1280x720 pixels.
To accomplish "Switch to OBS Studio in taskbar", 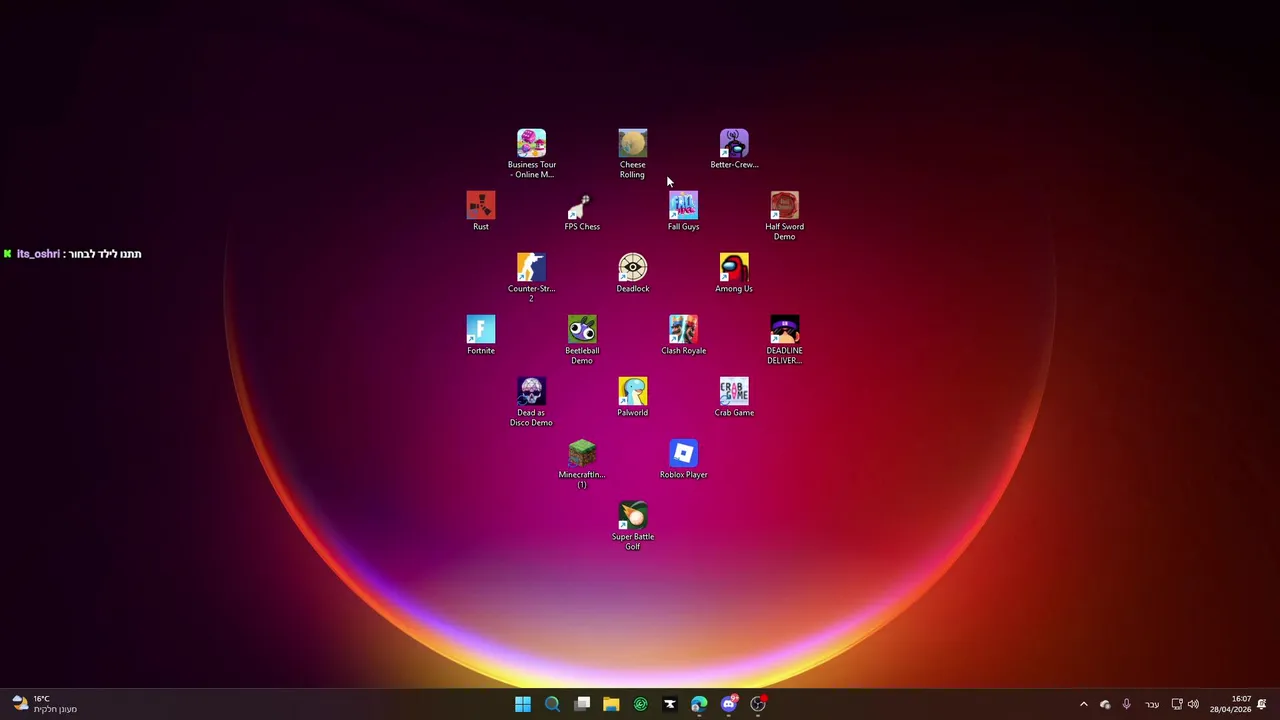I will [x=758, y=704].
